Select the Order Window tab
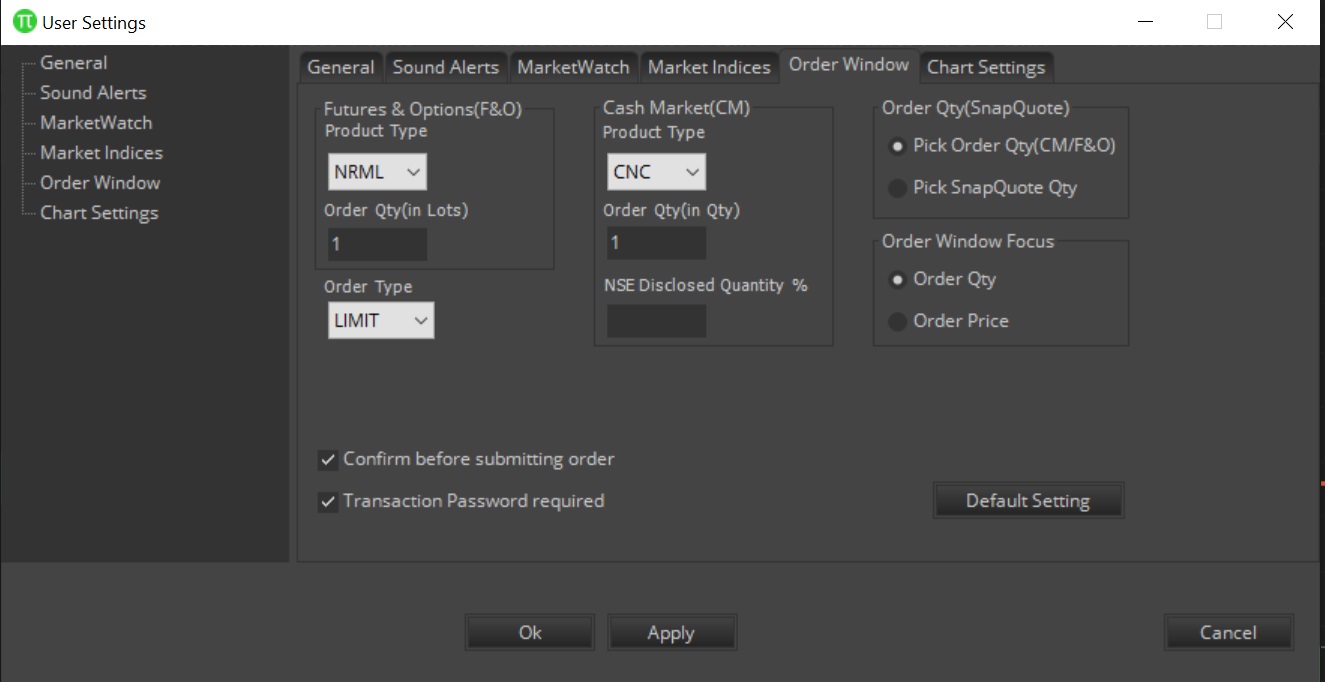This screenshot has height=682, width=1326. point(849,65)
